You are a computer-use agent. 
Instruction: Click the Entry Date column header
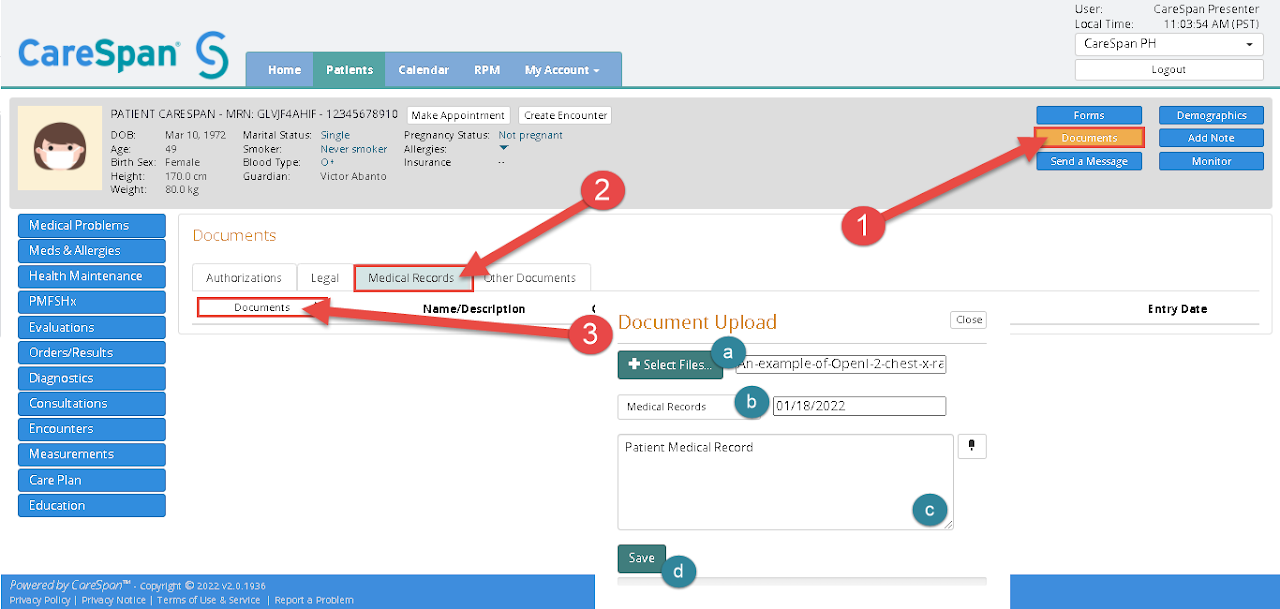coord(1177,309)
